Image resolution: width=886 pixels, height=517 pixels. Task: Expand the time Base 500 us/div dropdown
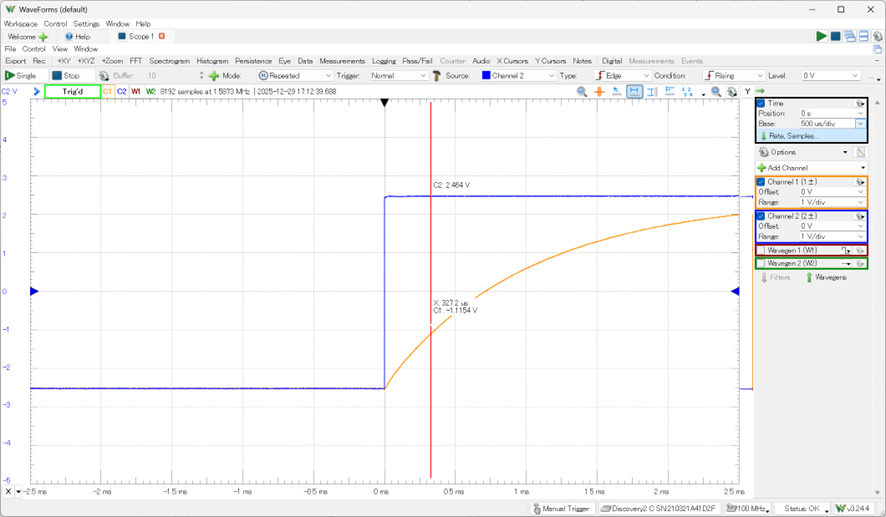(860, 124)
